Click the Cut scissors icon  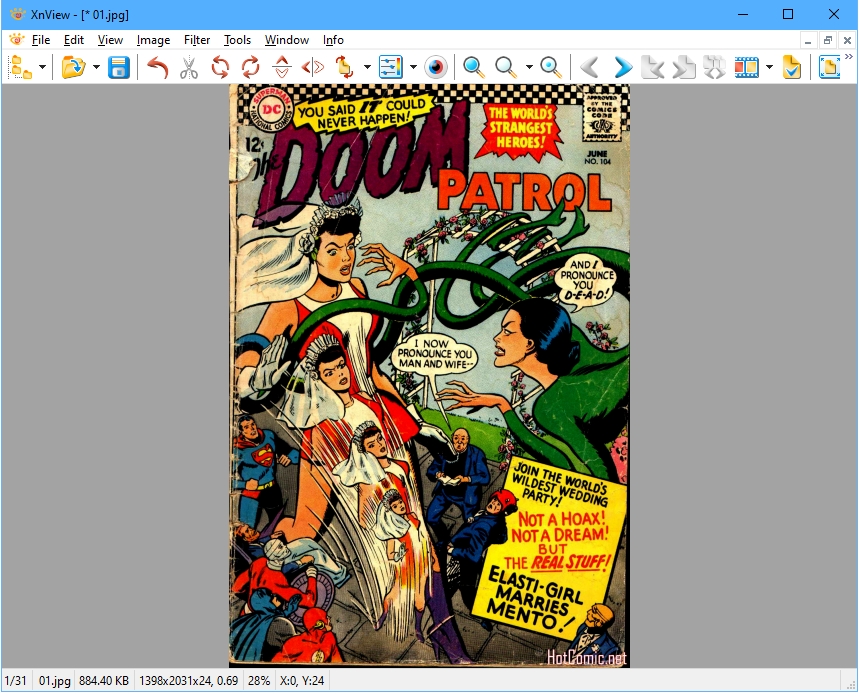pos(189,67)
